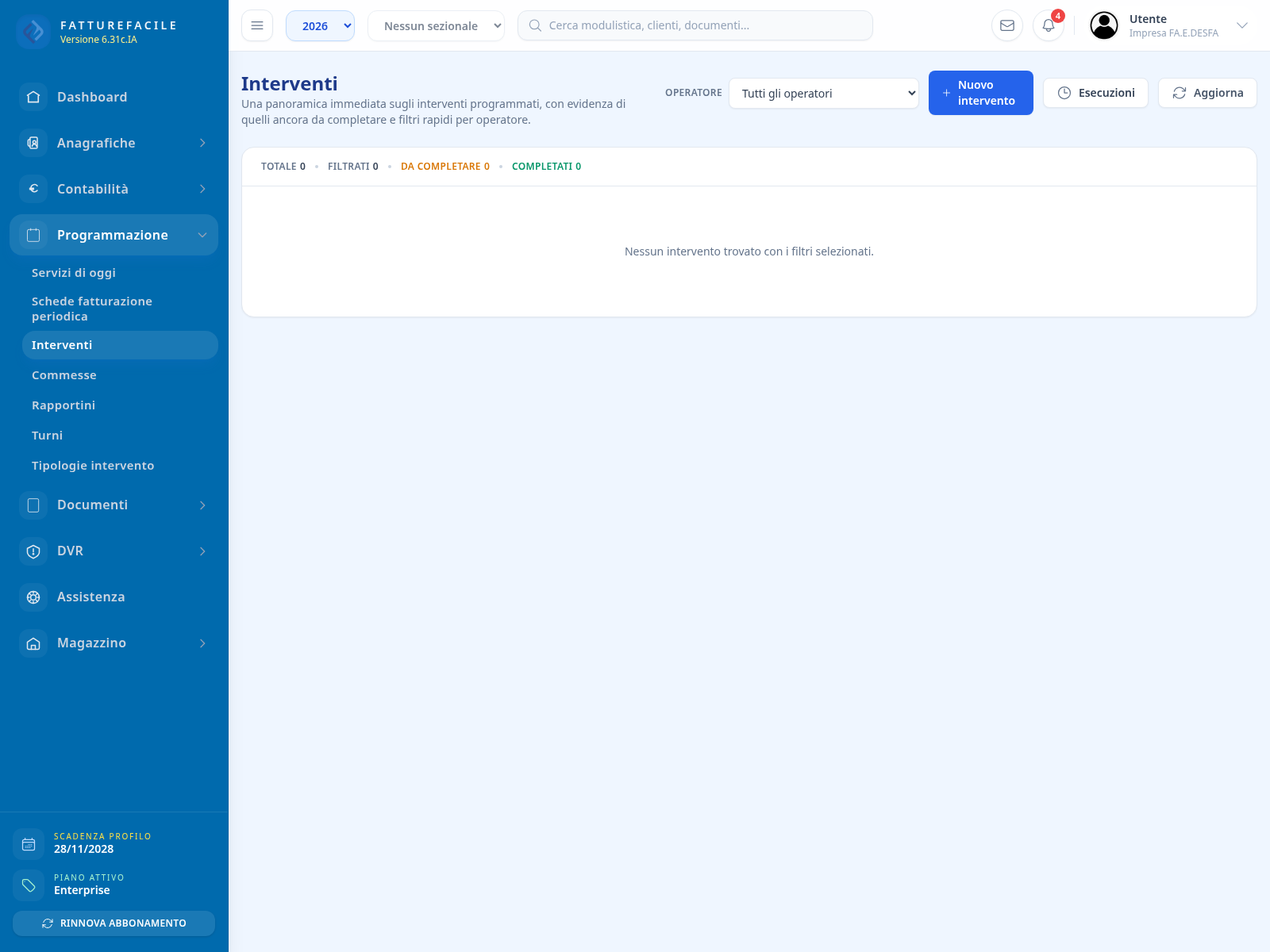
Task: Click the Scadenza profilo calendar icon
Action: pyautogui.click(x=29, y=844)
